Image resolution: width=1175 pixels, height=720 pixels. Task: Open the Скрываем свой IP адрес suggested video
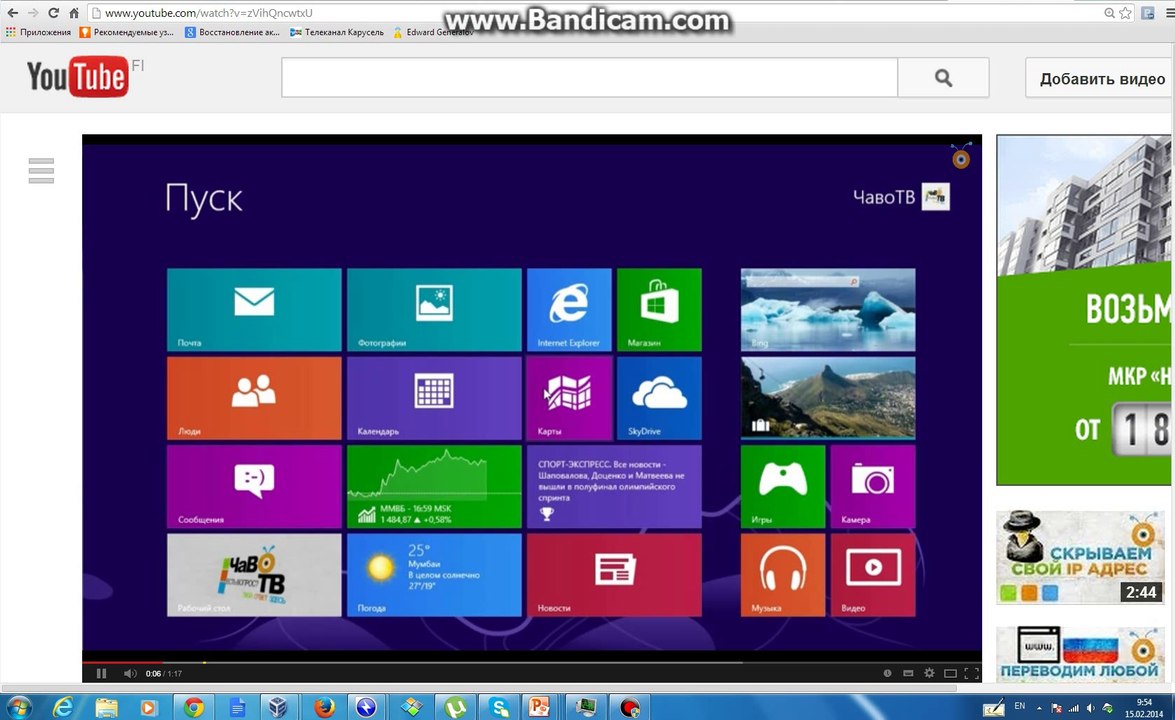[1080, 557]
